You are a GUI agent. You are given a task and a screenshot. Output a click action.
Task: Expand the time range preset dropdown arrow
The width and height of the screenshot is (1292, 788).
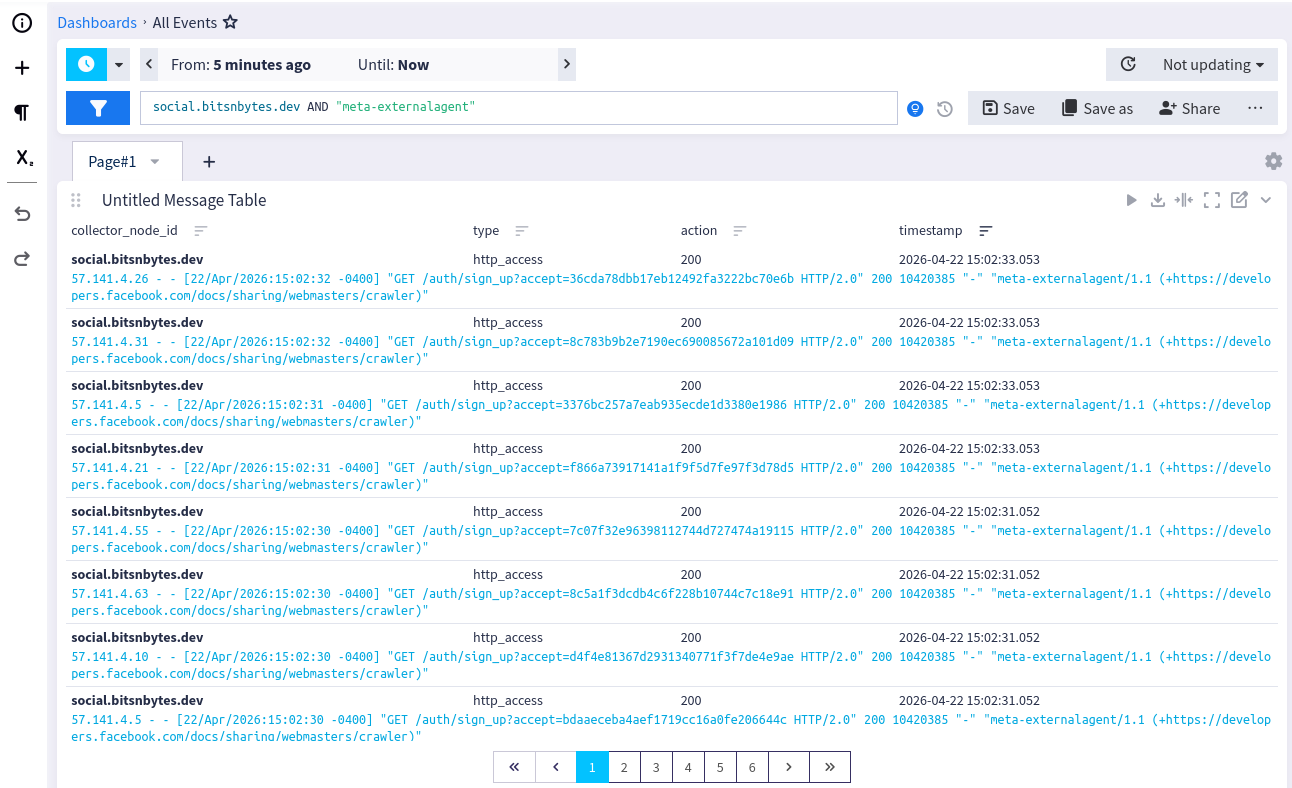119,64
